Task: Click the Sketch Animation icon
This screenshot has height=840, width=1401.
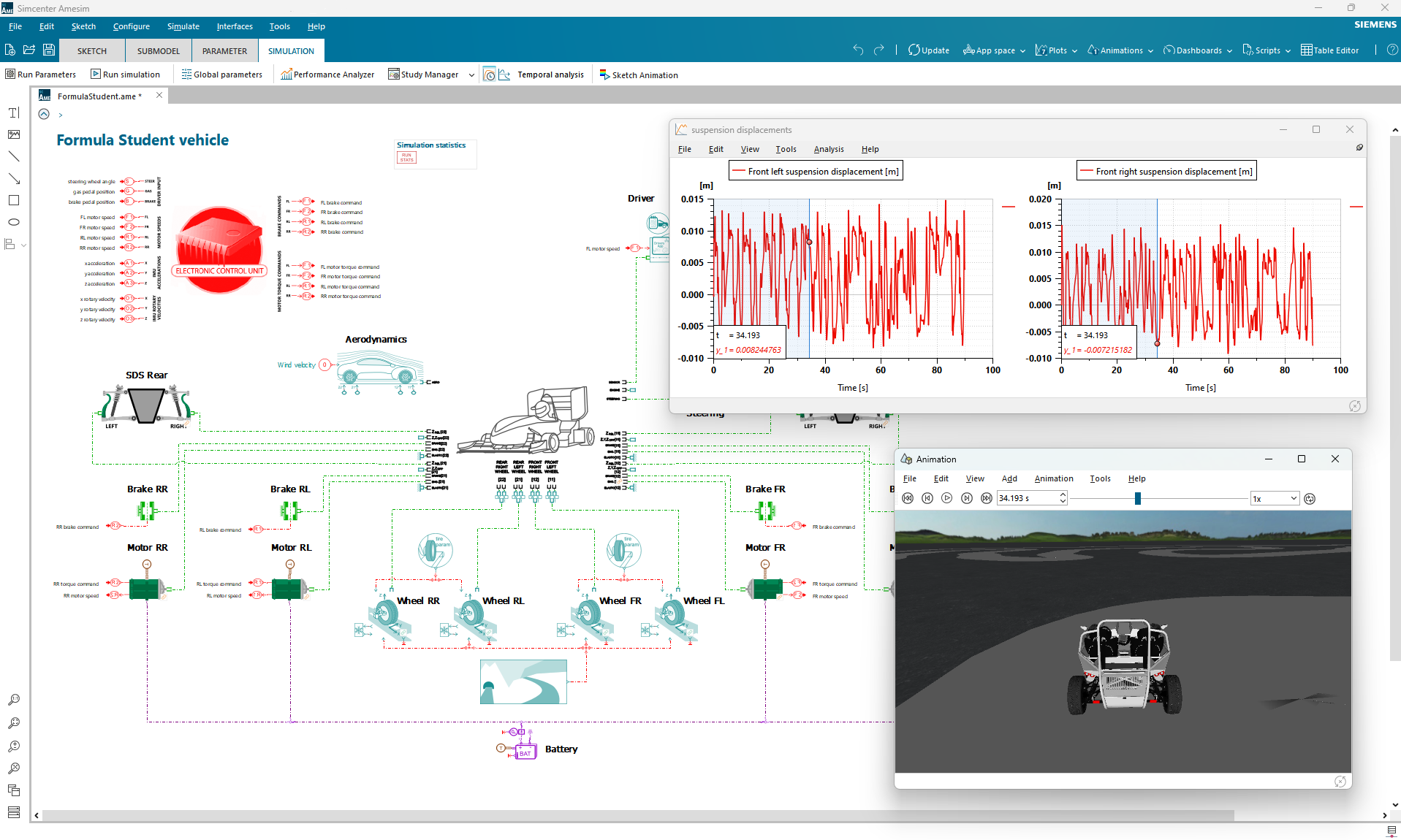Action: point(604,75)
